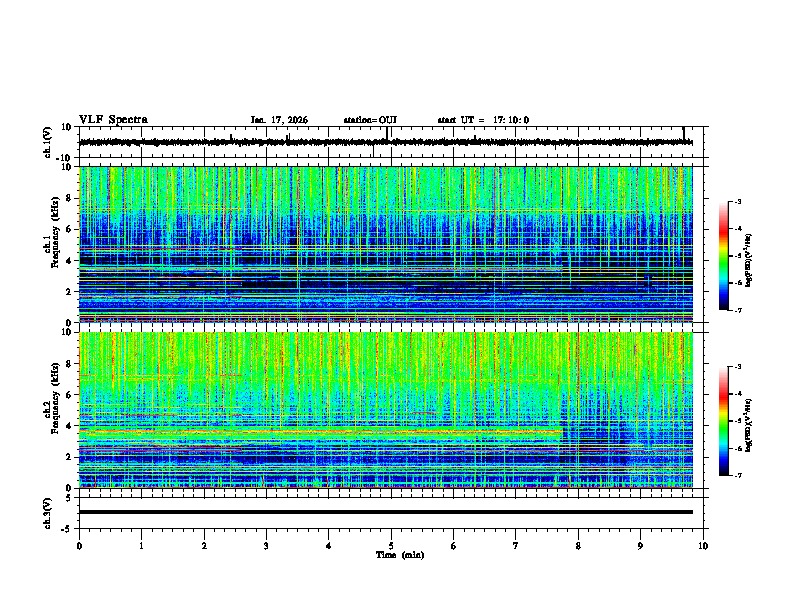This screenshot has width=792, height=612.
Task: Click the time axis tick label "10"
Action: pos(703,546)
